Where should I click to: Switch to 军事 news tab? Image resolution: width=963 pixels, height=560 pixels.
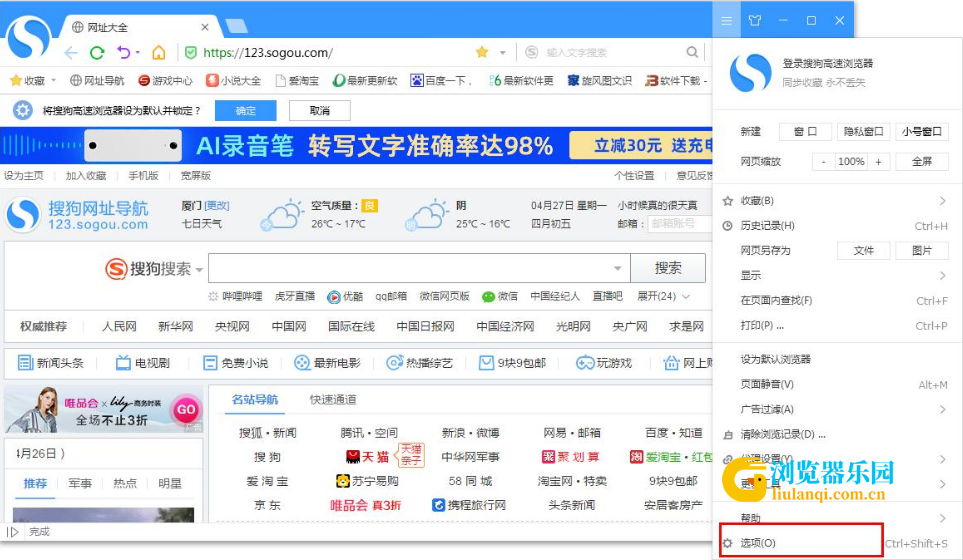click(x=80, y=483)
